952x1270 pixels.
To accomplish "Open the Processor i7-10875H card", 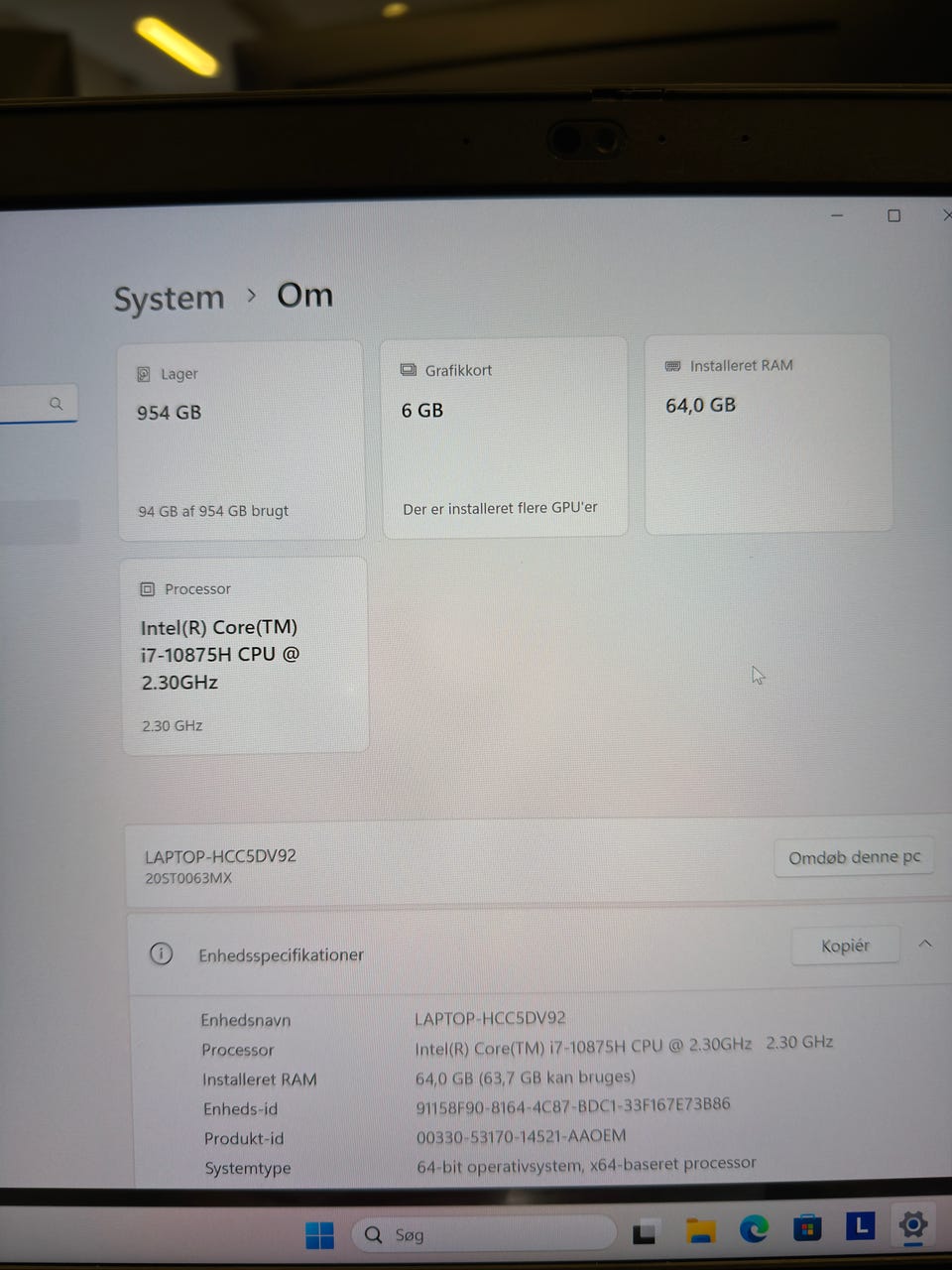I will pyautogui.click(x=244, y=655).
